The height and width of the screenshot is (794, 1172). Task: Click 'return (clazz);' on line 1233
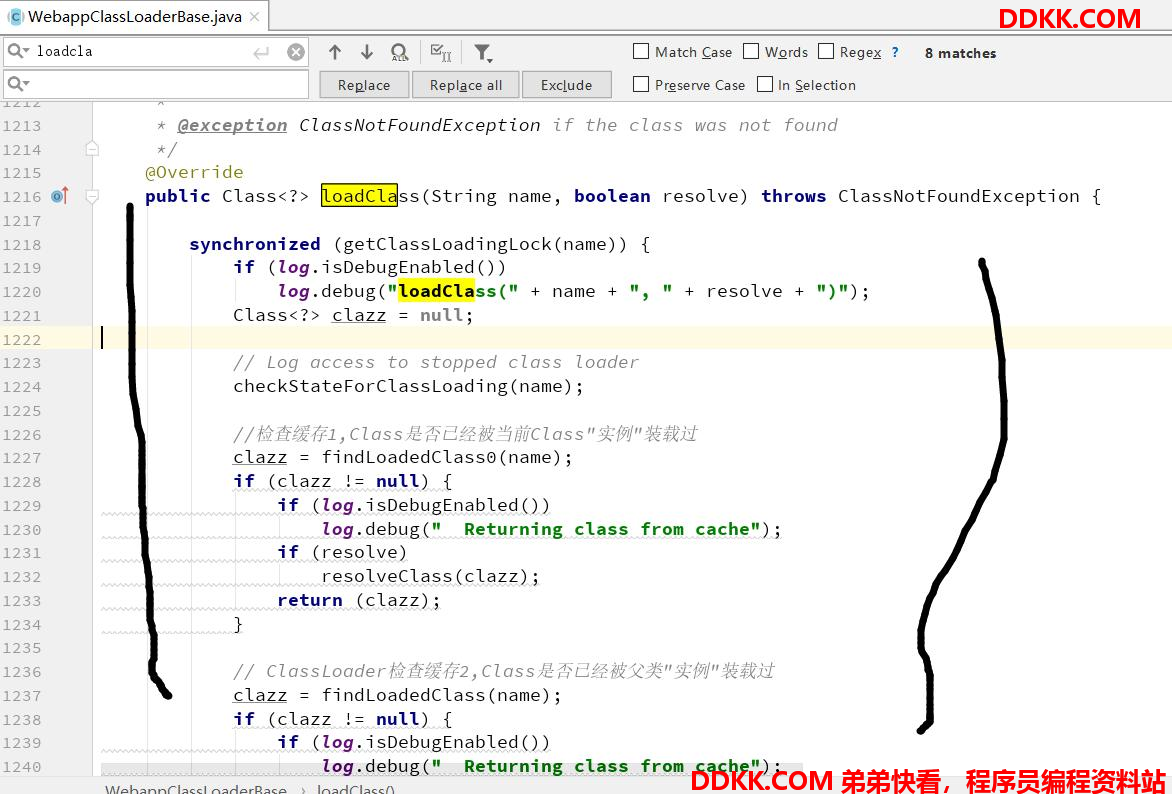pyautogui.click(x=359, y=600)
